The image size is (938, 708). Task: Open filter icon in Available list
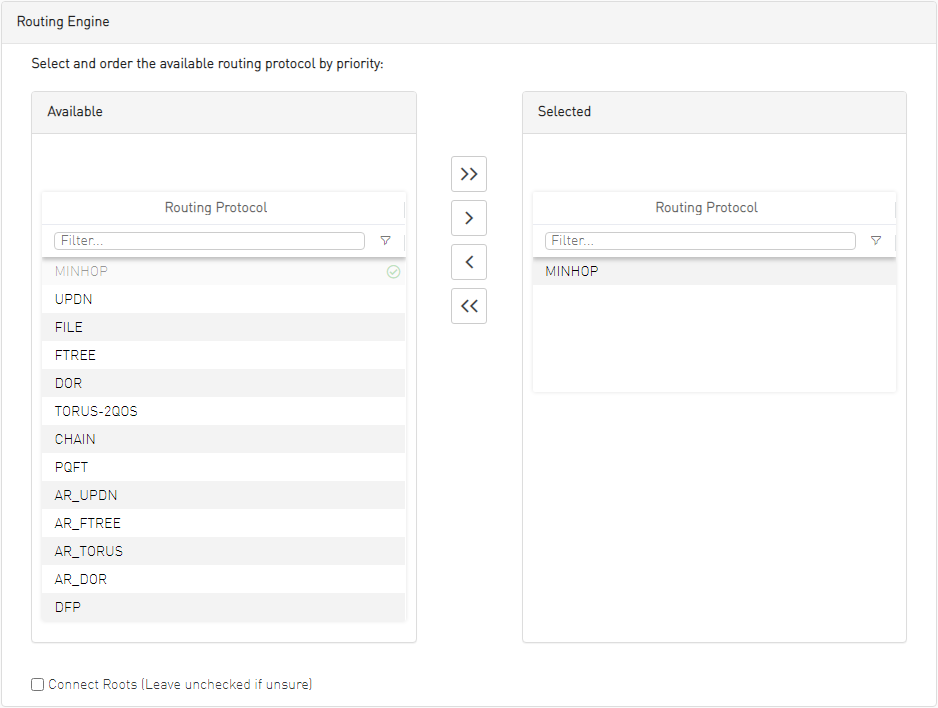[x=385, y=241]
